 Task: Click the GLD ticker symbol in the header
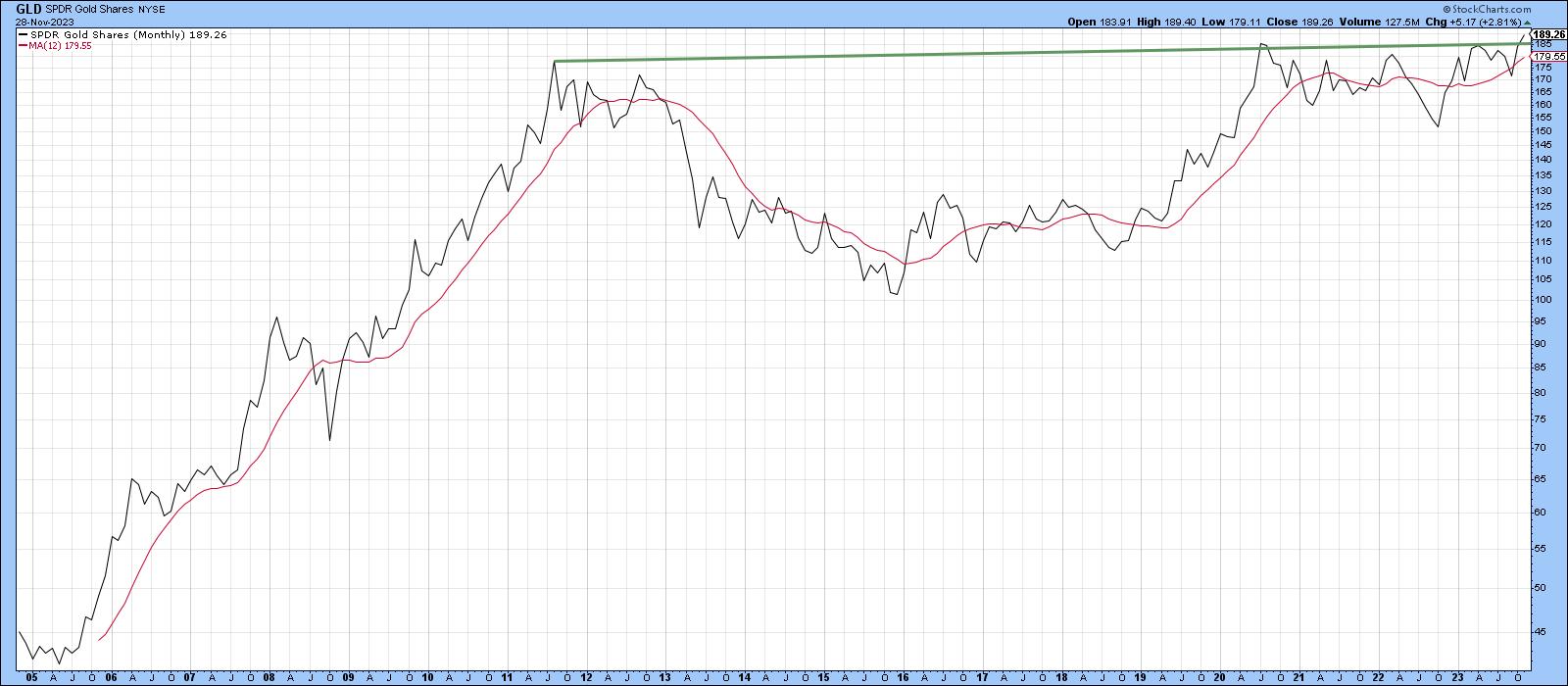click(x=29, y=7)
